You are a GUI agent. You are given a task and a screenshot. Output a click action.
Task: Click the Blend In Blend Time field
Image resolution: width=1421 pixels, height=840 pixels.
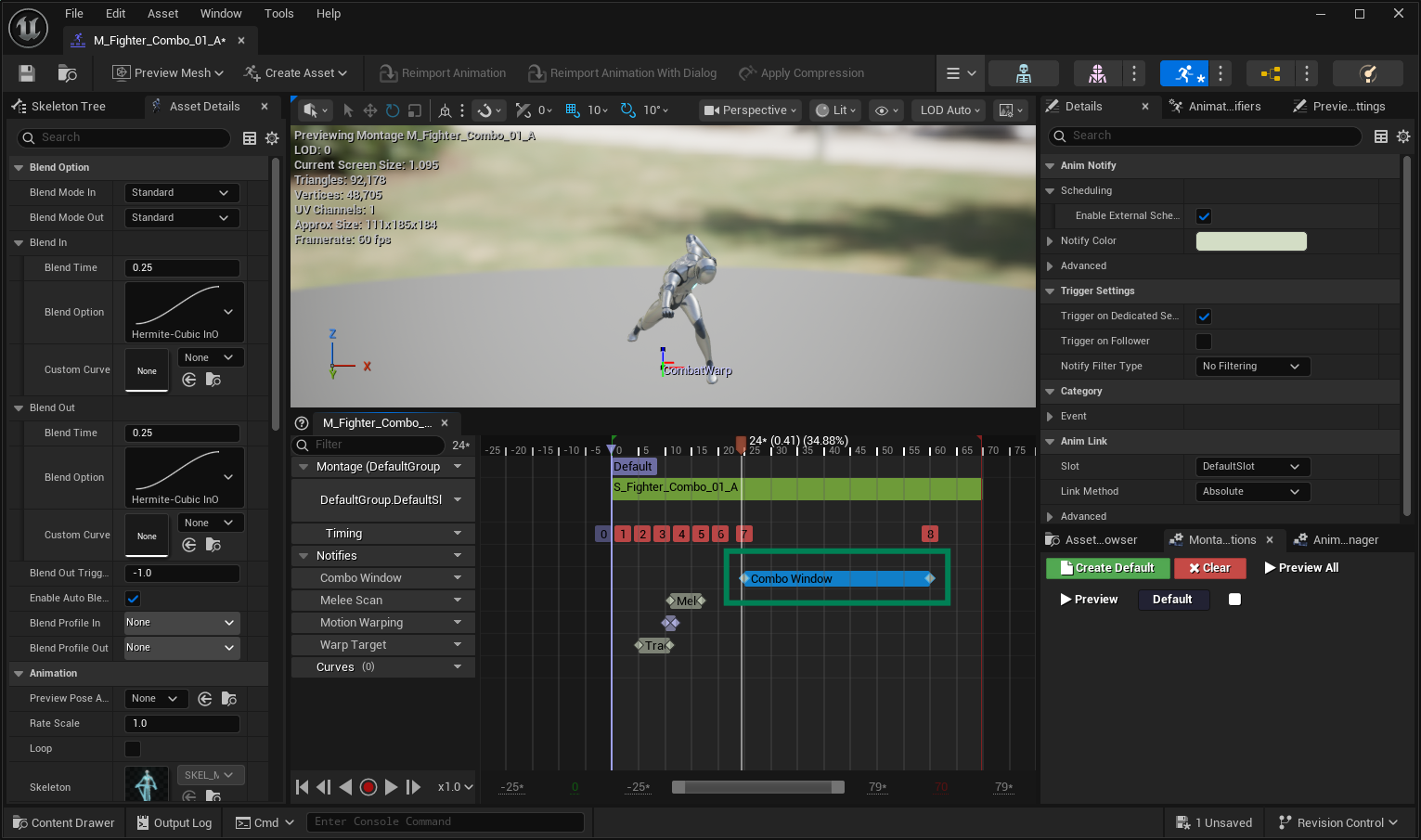182,268
